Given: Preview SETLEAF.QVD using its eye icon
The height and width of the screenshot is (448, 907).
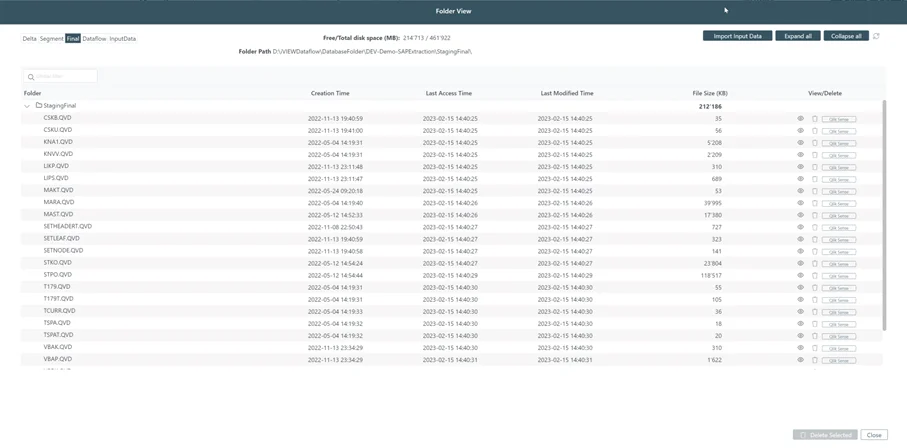Looking at the screenshot, I should pos(800,239).
